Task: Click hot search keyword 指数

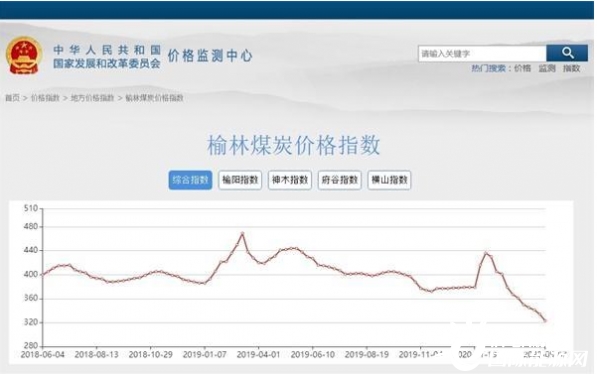Action: [571, 68]
